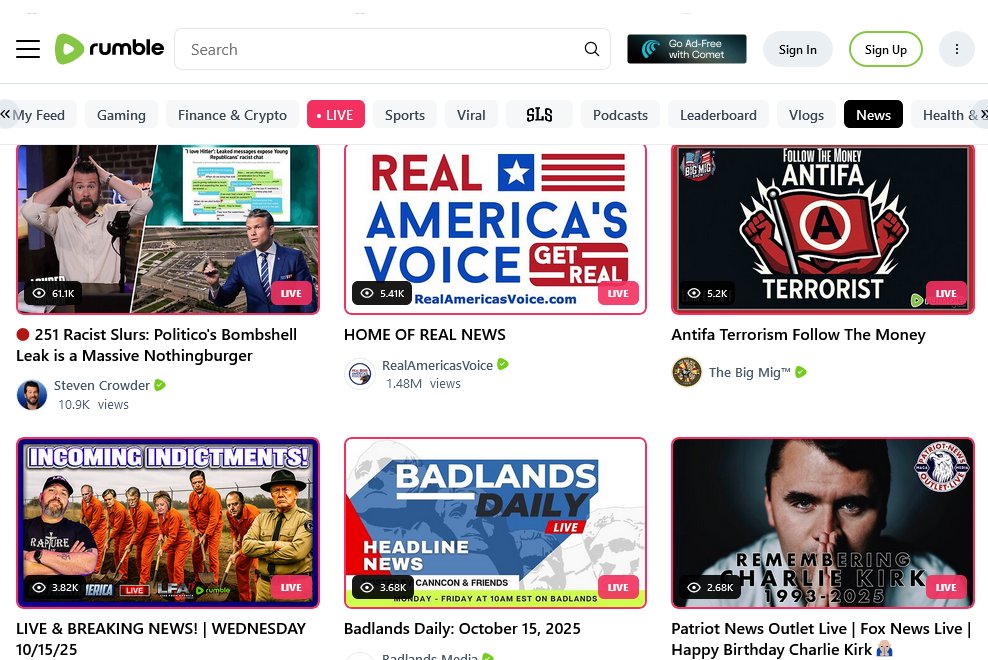Image resolution: width=988 pixels, height=660 pixels.
Task: Visit The Big Mig channel name link
Action: click(x=749, y=372)
